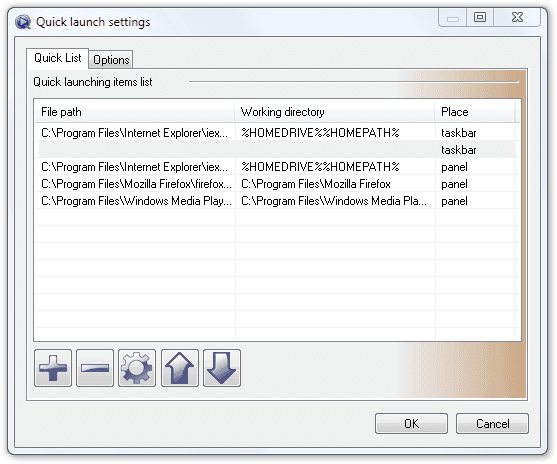The image size is (557, 464).
Task: Click 'taskbar' place in first row
Action: 459,133
